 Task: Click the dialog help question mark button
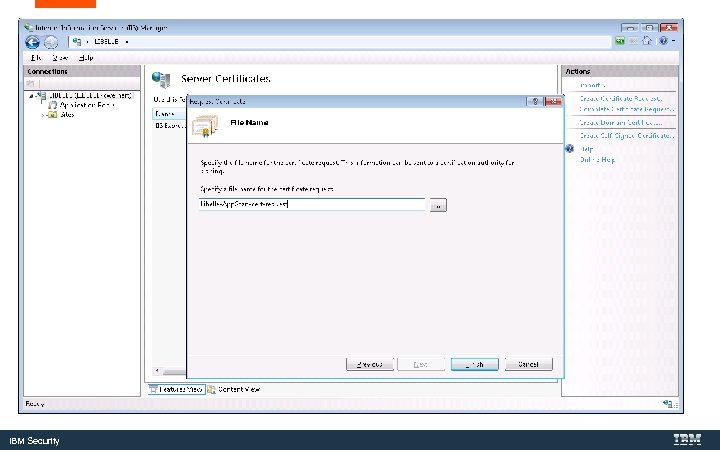click(x=534, y=101)
